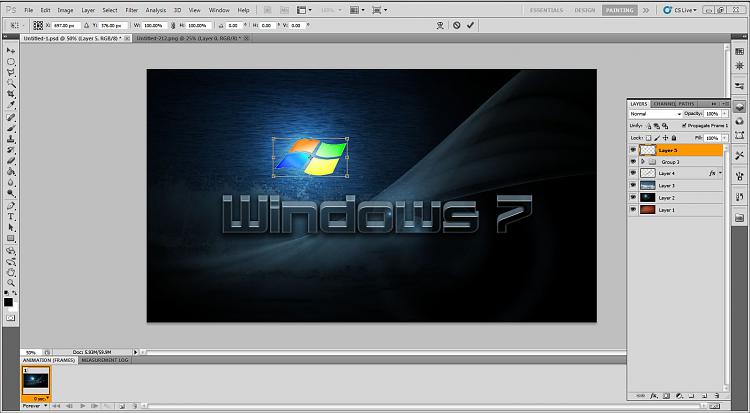Create a new layer in Layers panel
This screenshot has height=413, width=750.
tap(705, 396)
